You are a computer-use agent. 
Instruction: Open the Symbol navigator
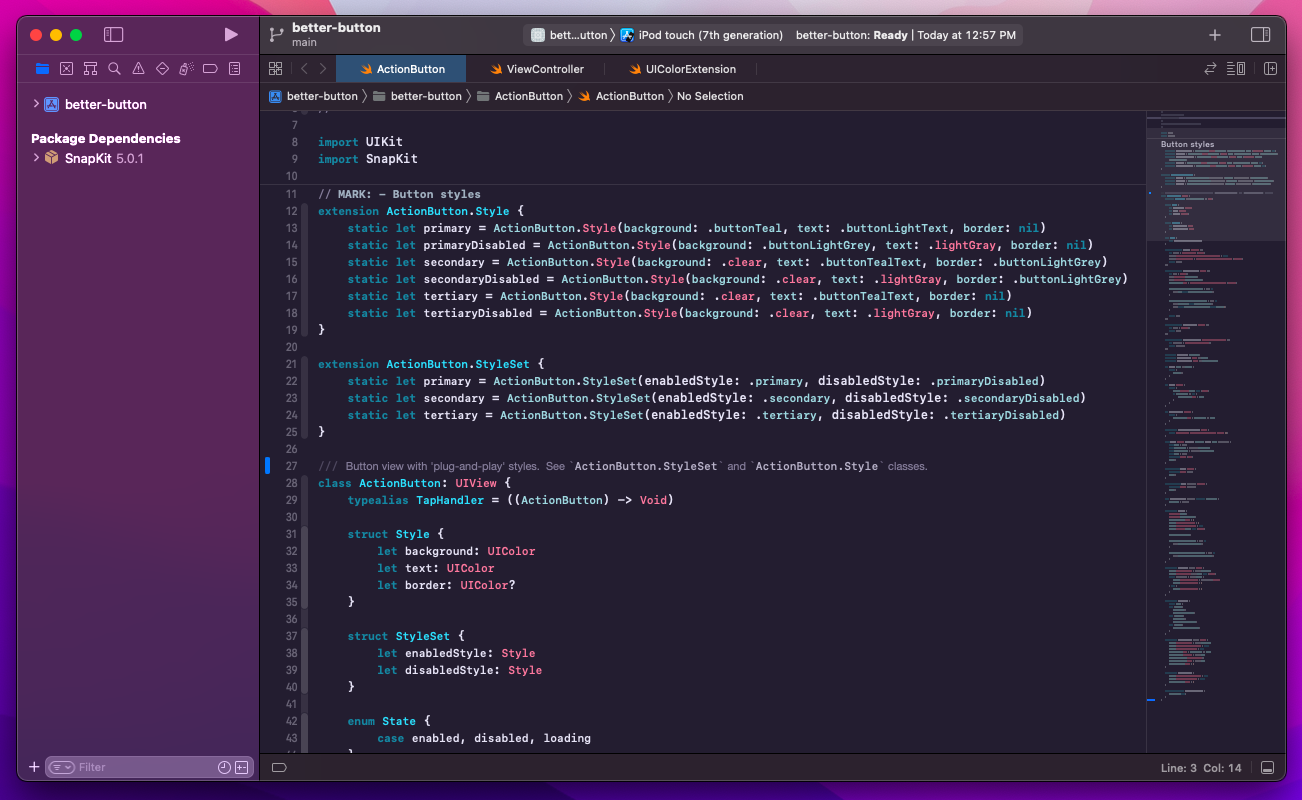point(90,69)
